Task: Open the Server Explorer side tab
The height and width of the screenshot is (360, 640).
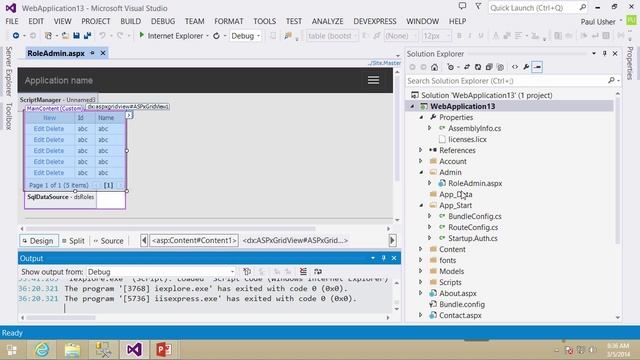Action: point(9,72)
